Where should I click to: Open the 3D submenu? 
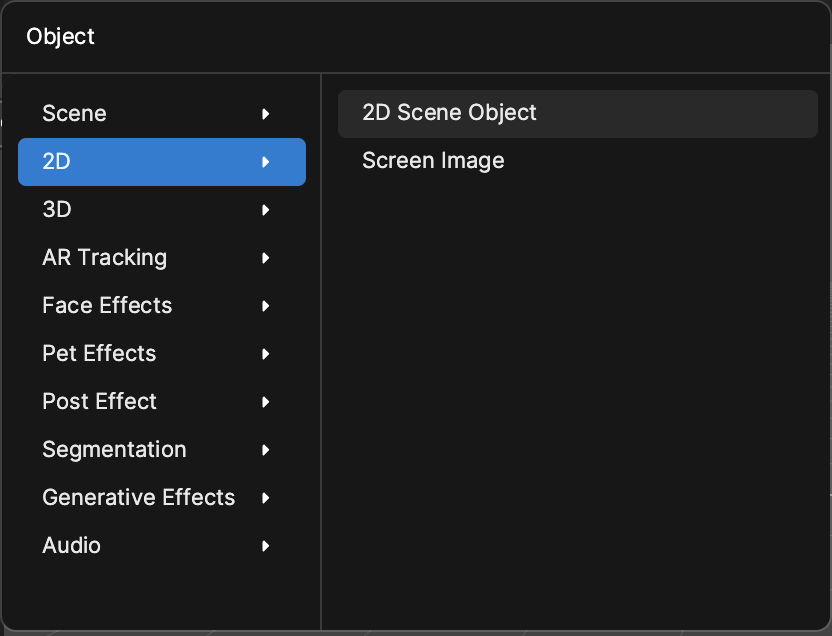point(162,210)
